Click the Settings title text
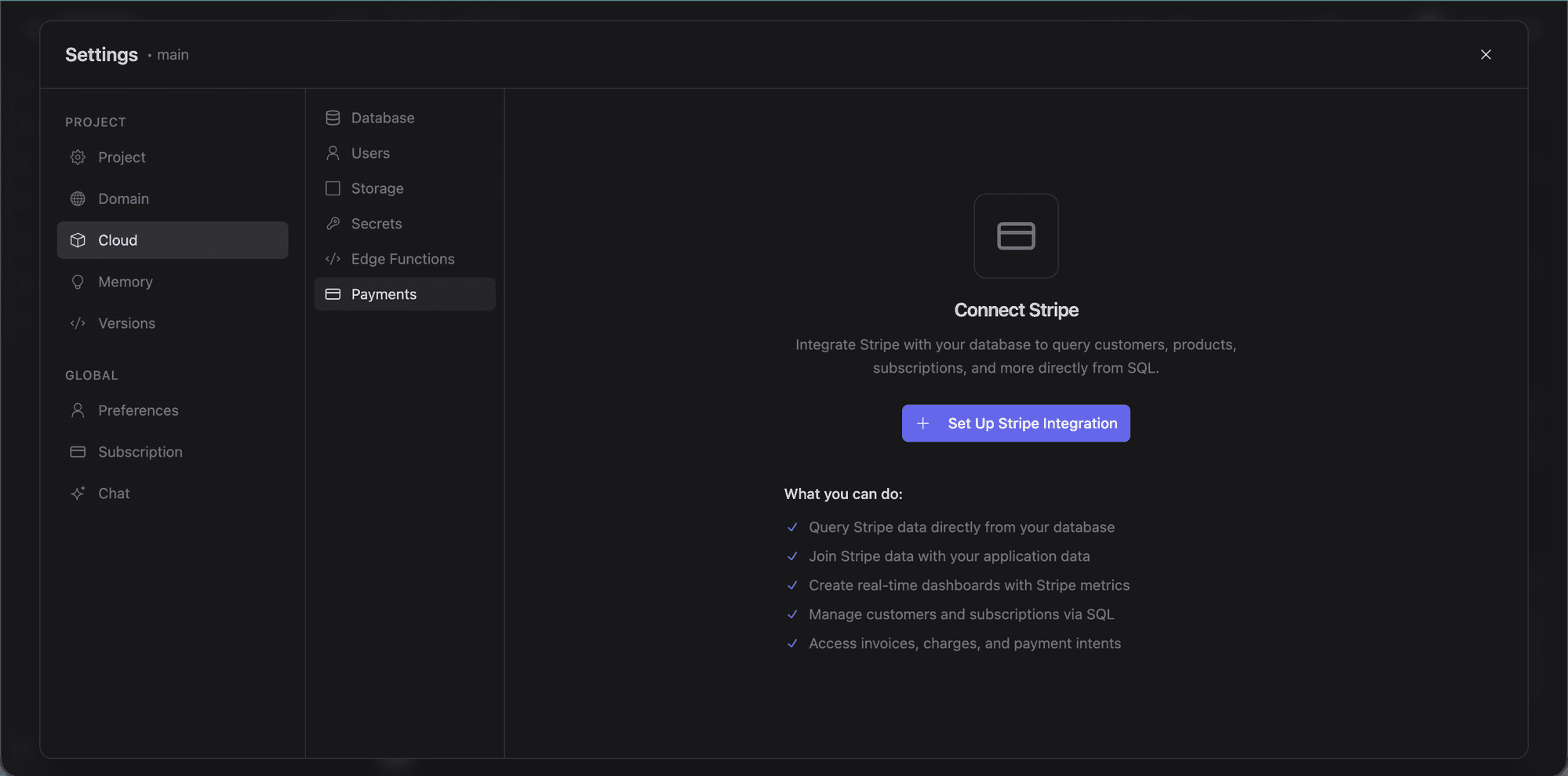The height and width of the screenshot is (776, 1568). tap(101, 55)
